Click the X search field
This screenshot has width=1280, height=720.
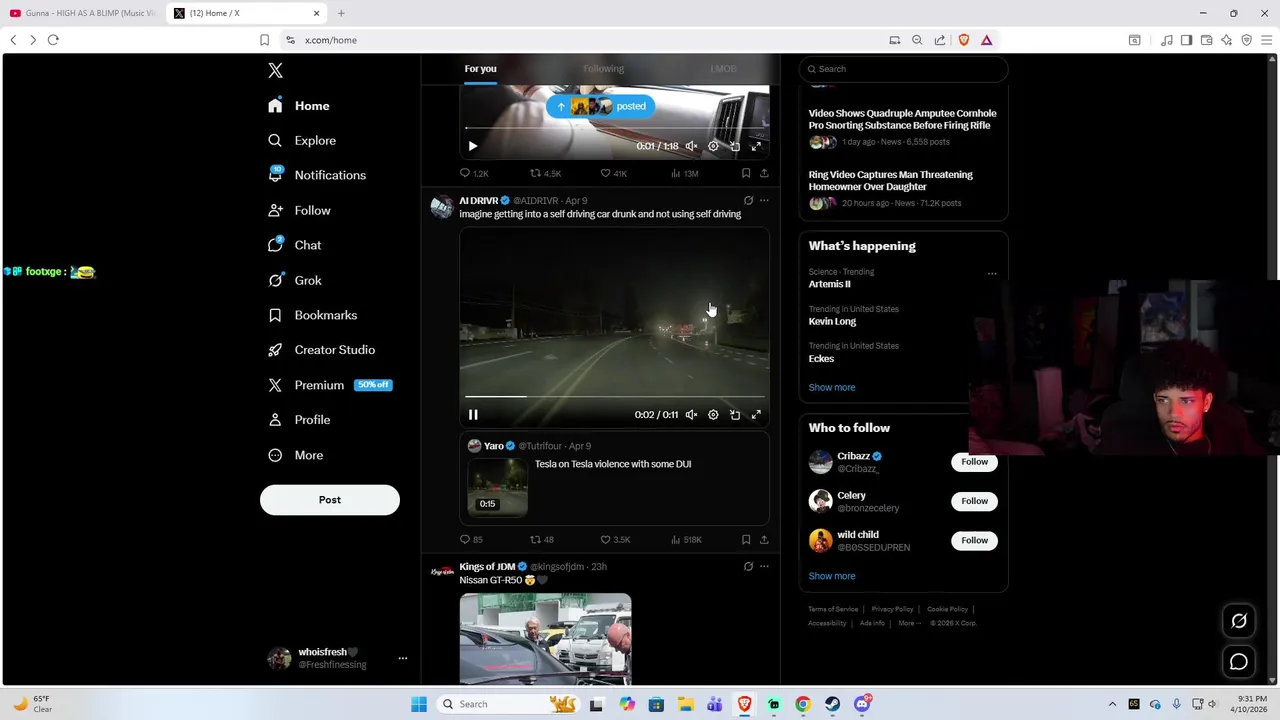[x=903, y=69]
